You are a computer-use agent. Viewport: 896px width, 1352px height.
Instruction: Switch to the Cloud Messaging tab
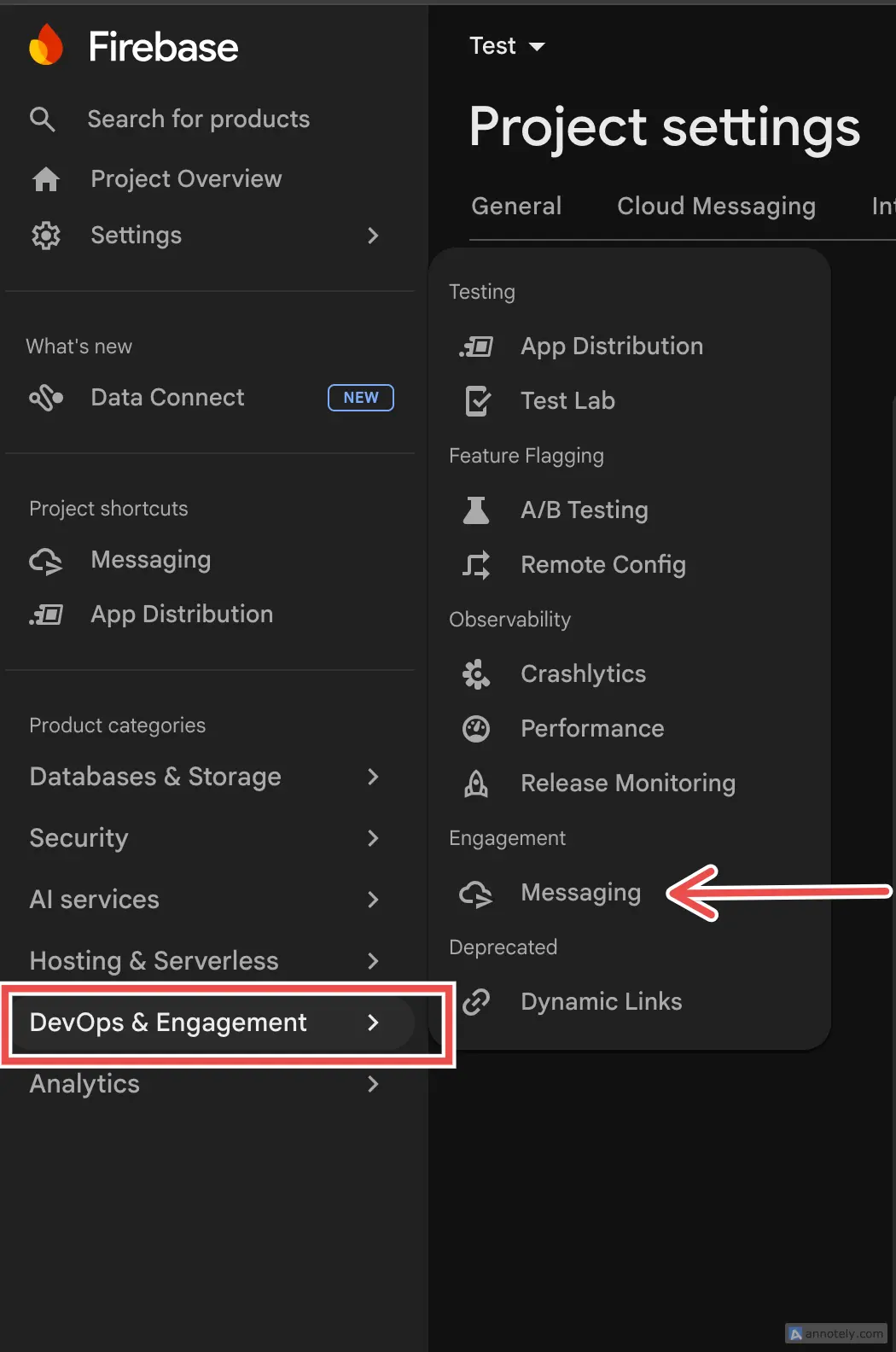(716, 207)
